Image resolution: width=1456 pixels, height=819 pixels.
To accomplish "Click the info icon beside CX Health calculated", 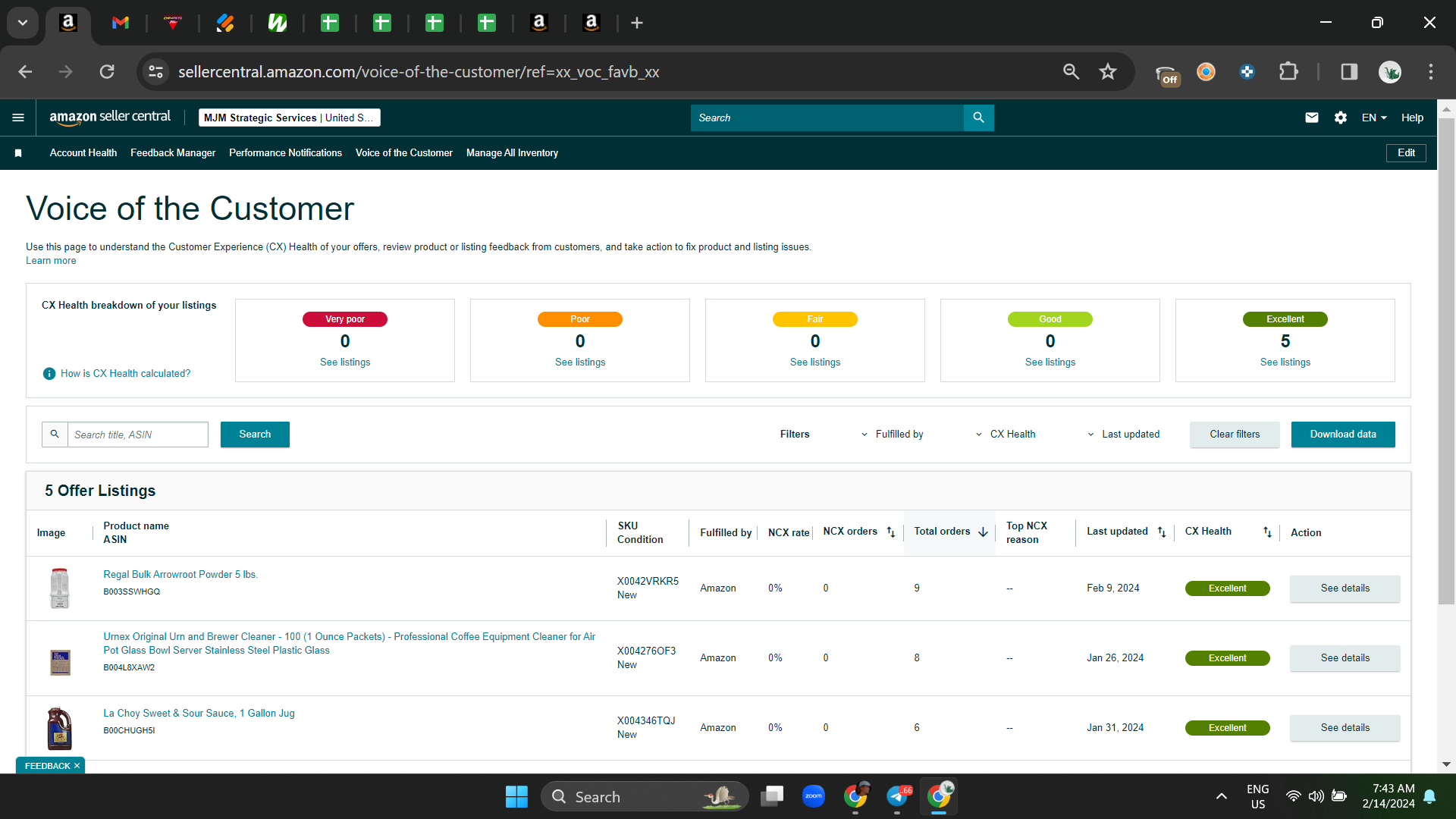I will [x=49, y=374].
